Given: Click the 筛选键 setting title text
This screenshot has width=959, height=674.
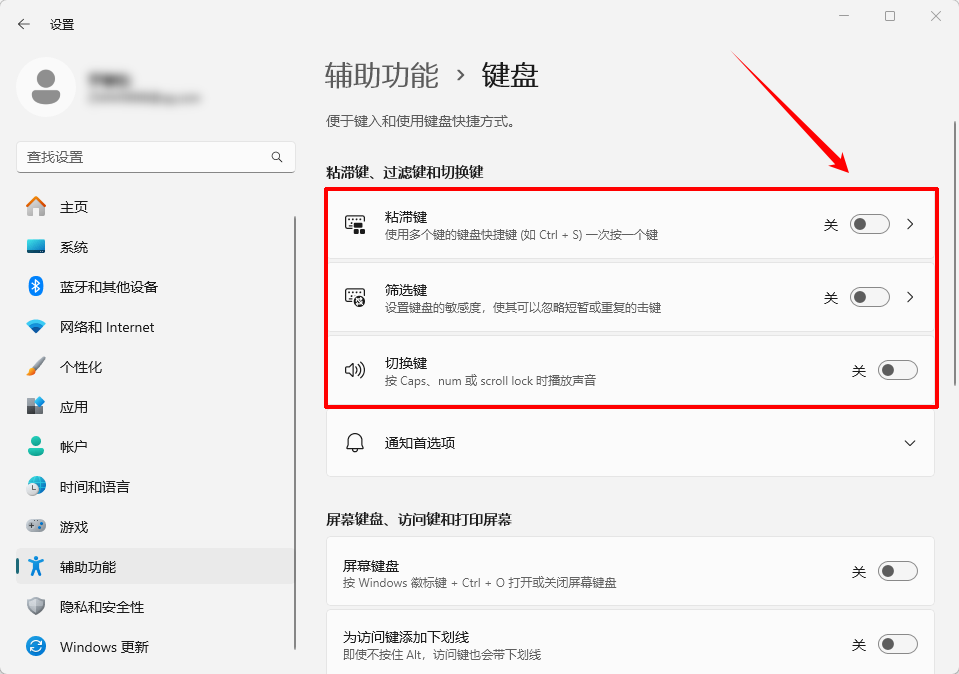Looking at the screenshot, I should pos(406,290).
